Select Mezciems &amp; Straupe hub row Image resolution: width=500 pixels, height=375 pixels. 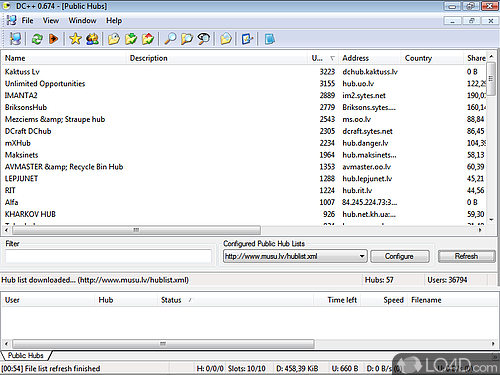pos(244,119)
